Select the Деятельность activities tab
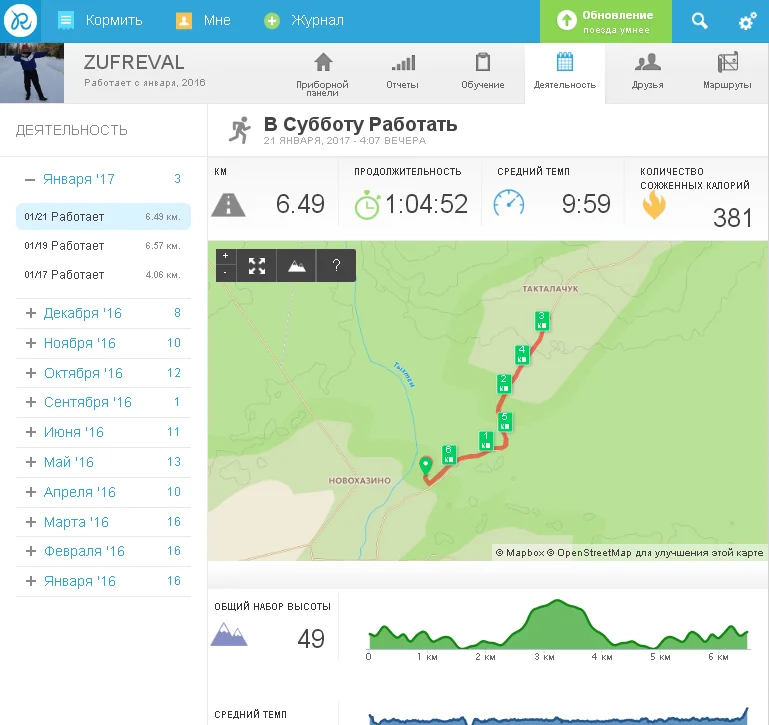The height and width of the screenshot is (725, 769). tap(564, 72)
